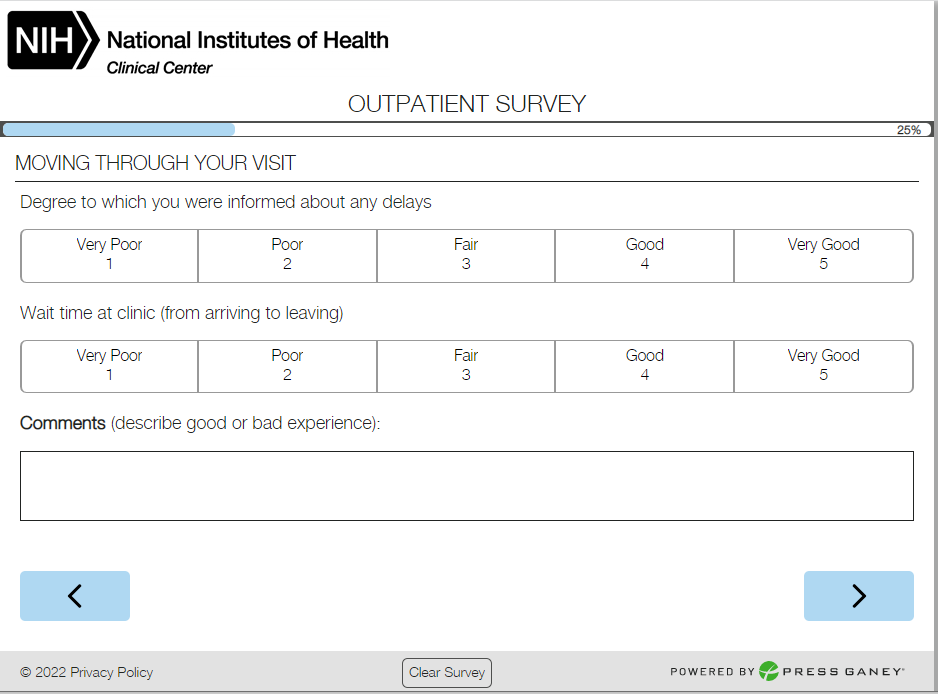Click the National Institutes of Health title
The height and width of the screenshot is (694, 938).
(x=247, y=41)
